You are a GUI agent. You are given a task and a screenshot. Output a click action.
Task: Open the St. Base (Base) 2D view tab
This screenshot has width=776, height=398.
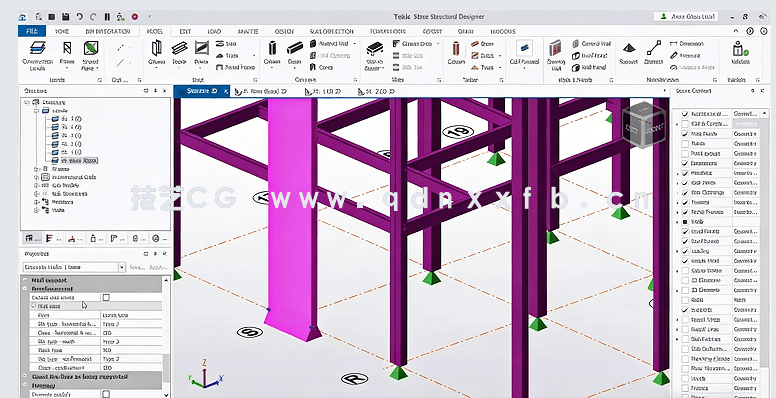point(261,92)
